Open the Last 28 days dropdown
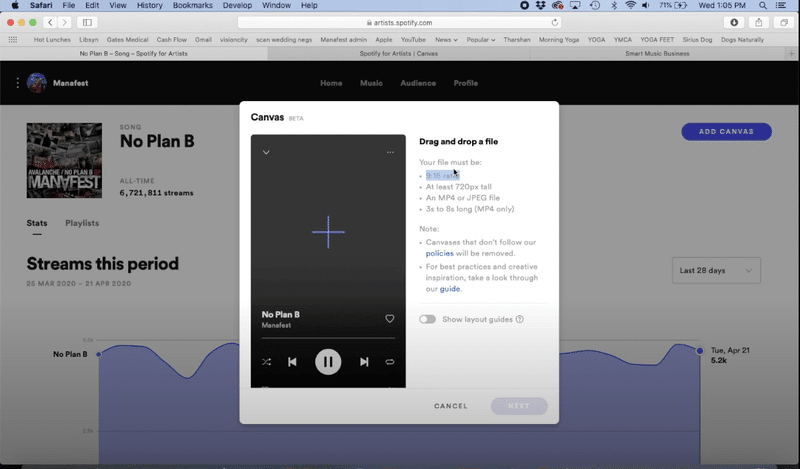The width and height of the screenshot is (800, 469). pos(716,270)
